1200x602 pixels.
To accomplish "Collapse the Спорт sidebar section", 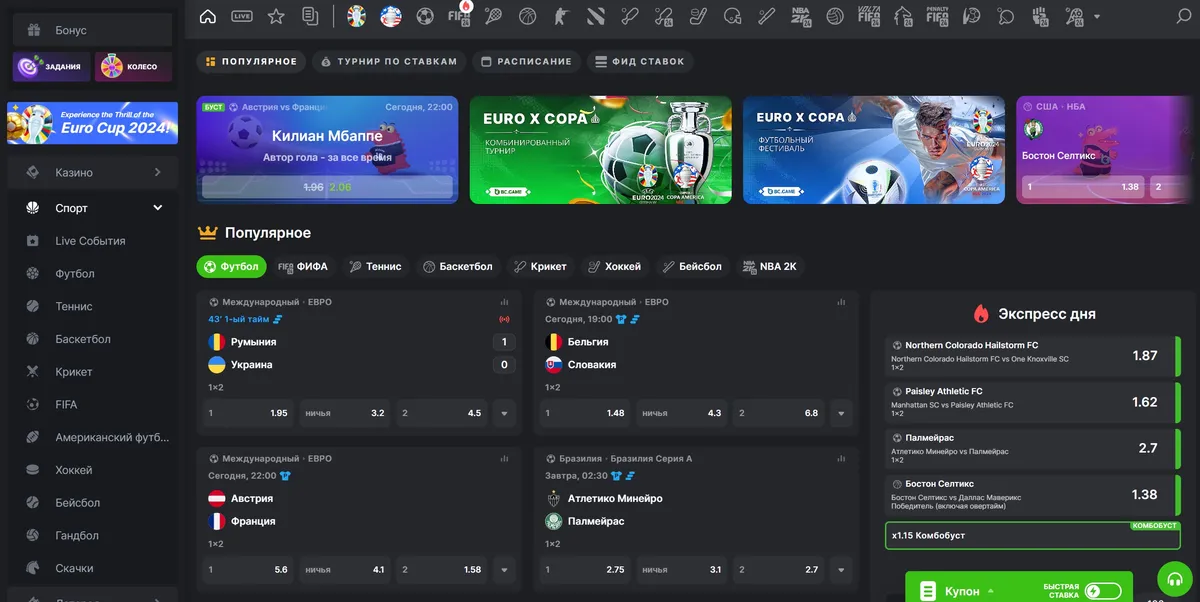I will pos(157,208).
